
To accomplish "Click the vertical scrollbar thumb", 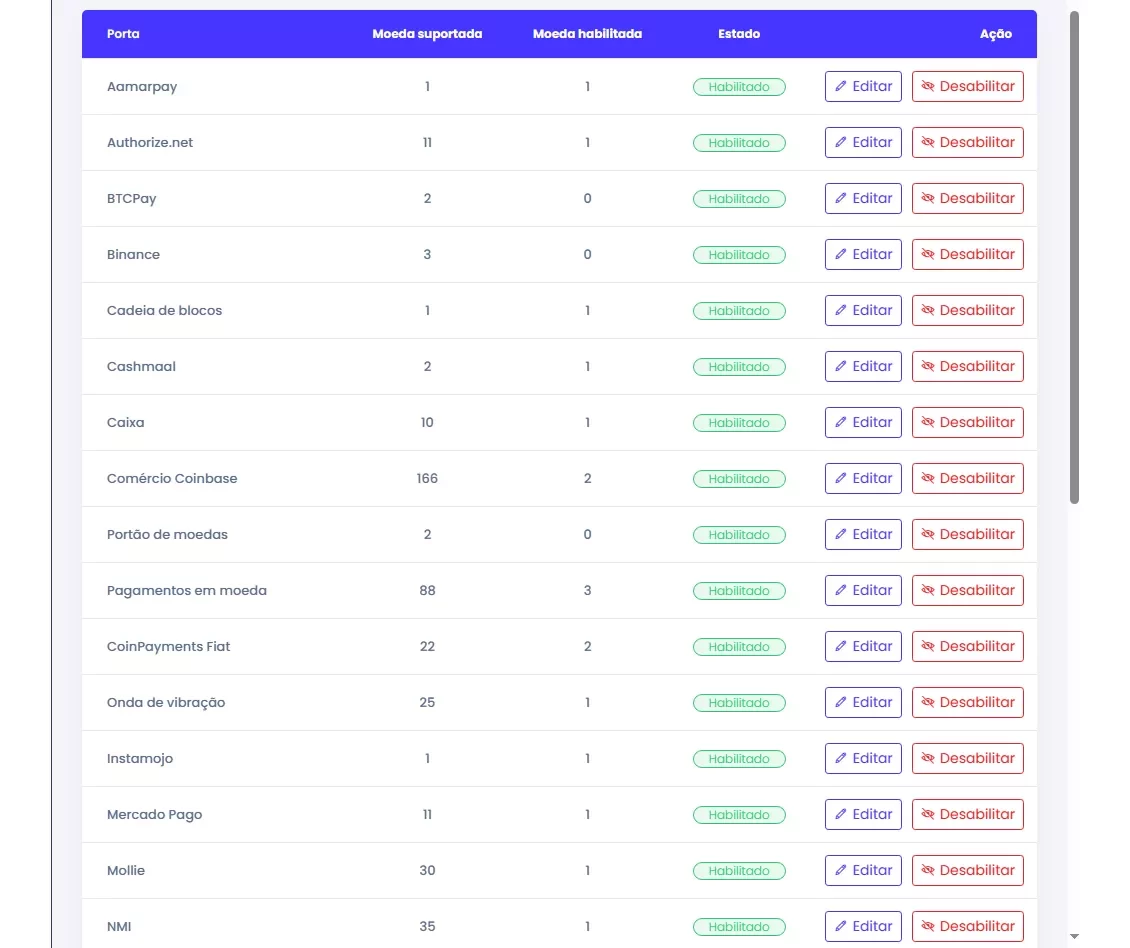I will coord(1074,257).
